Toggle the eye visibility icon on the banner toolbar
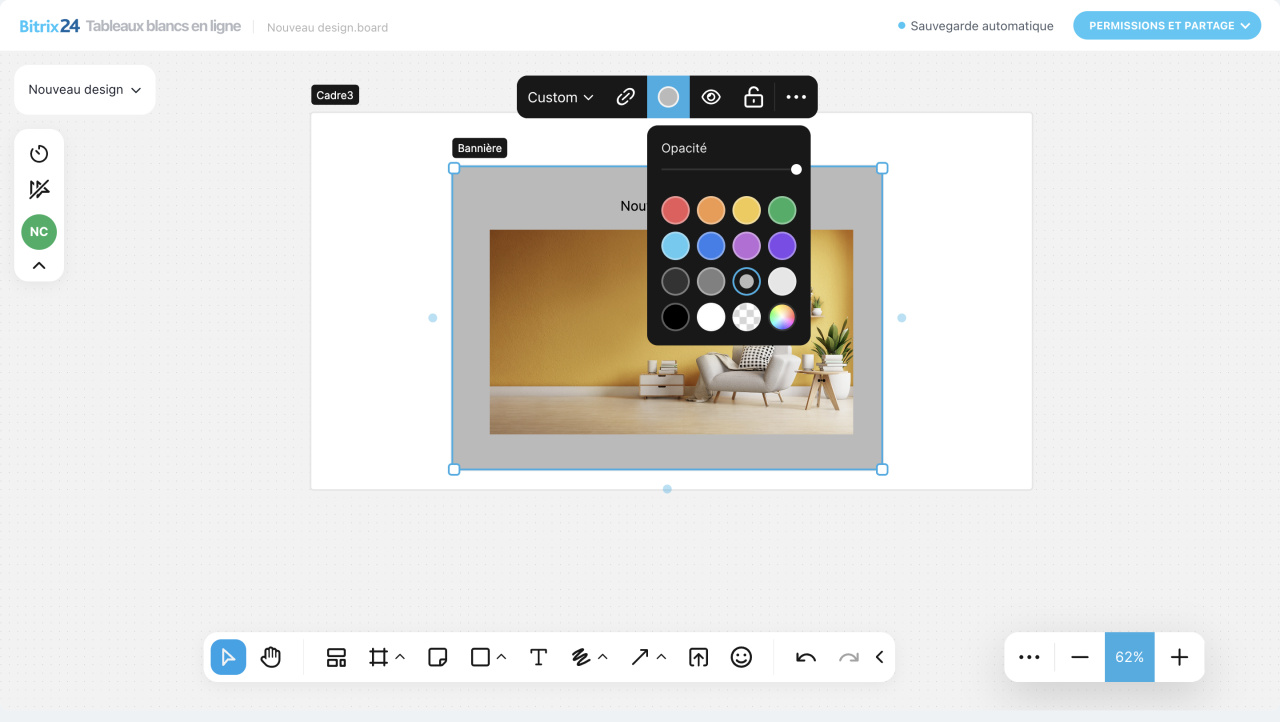1280x722 pixels. point(711,97)
